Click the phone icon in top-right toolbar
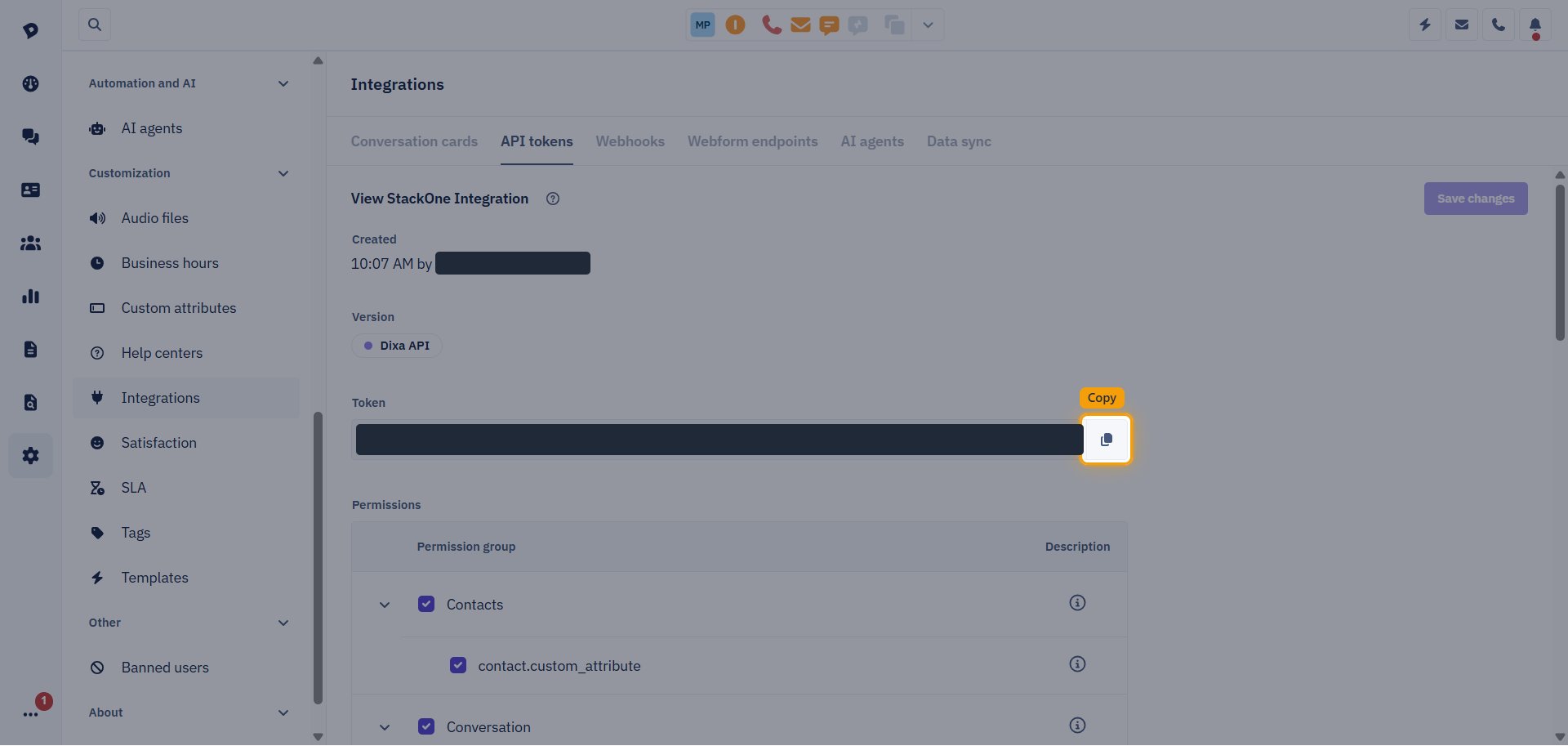 tap(1498, 25)
